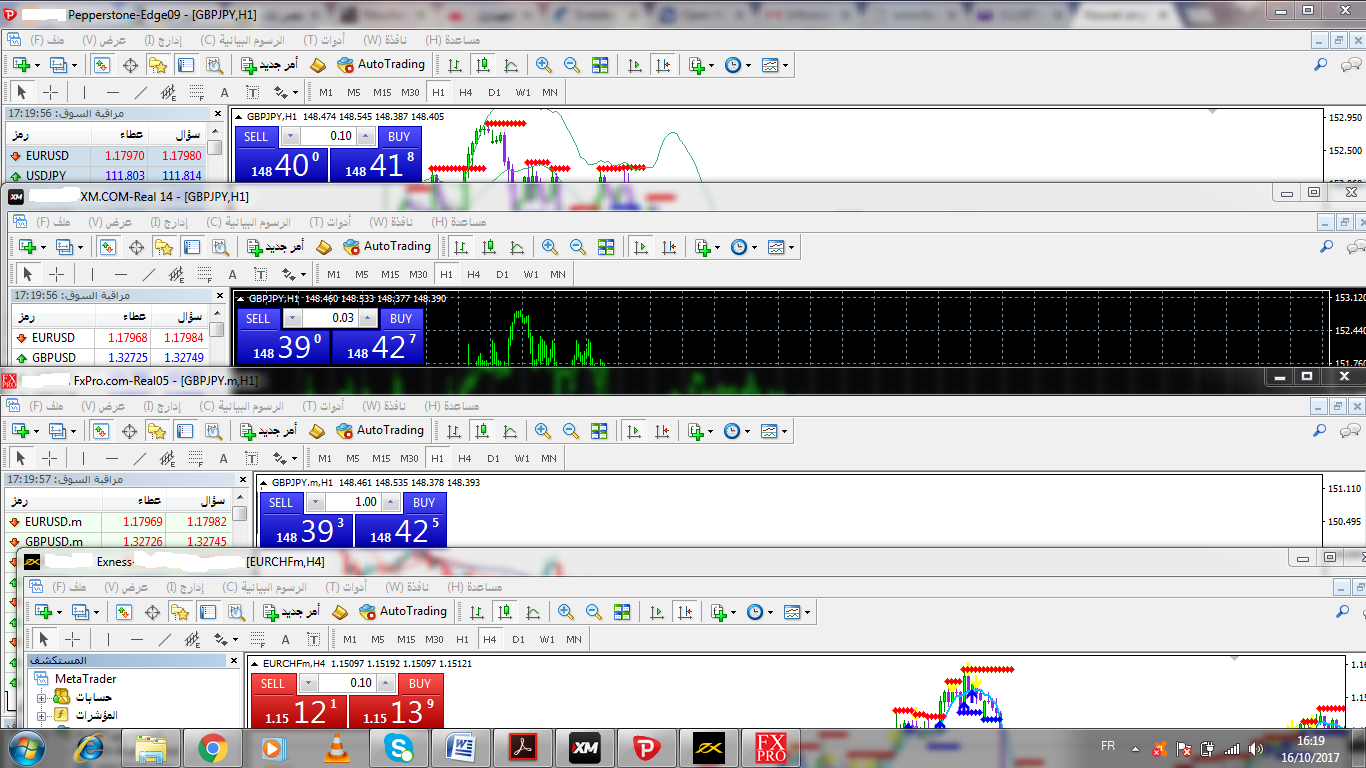Screen dimensions: 1366x768
Task: Click tile windows icon in XM.COM toolbar
Action: [606, 247]
